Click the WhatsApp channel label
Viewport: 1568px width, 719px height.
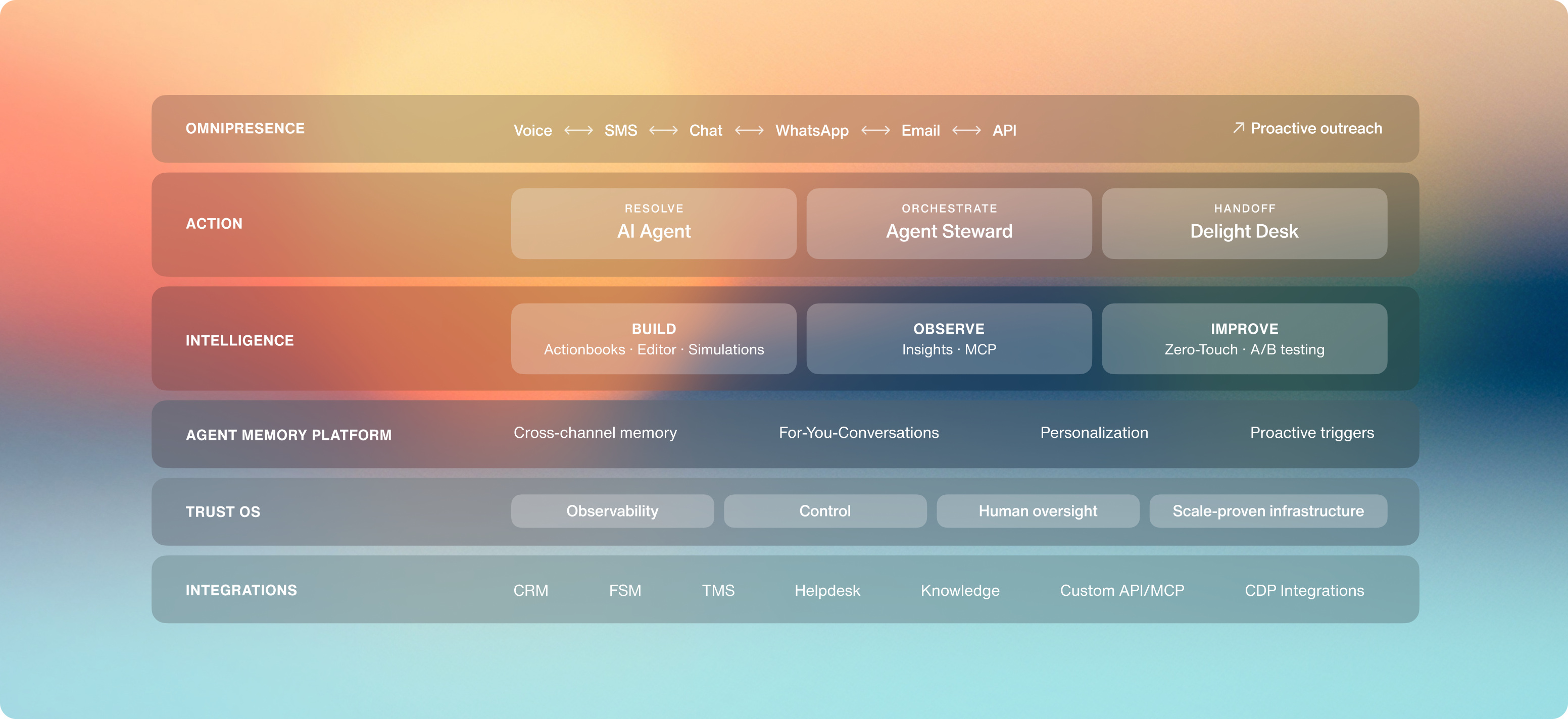812,131
